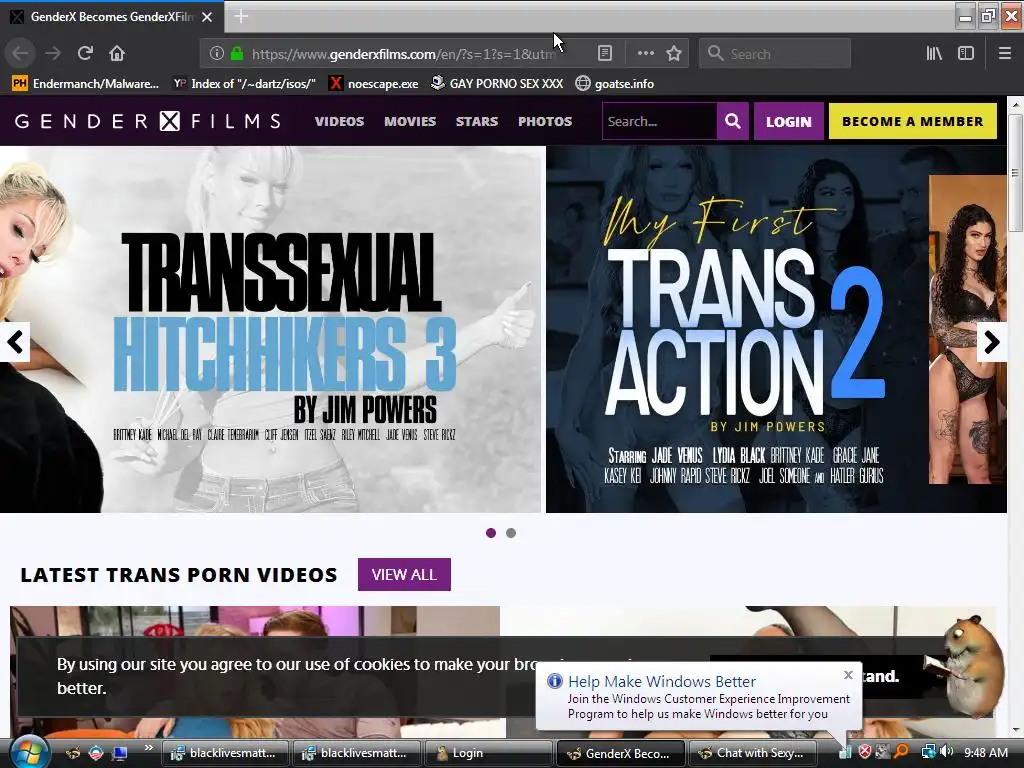This screenshot has width=1024, height=768.
Task: Click the Help Make Windows Better title
Action: point(662,681)
